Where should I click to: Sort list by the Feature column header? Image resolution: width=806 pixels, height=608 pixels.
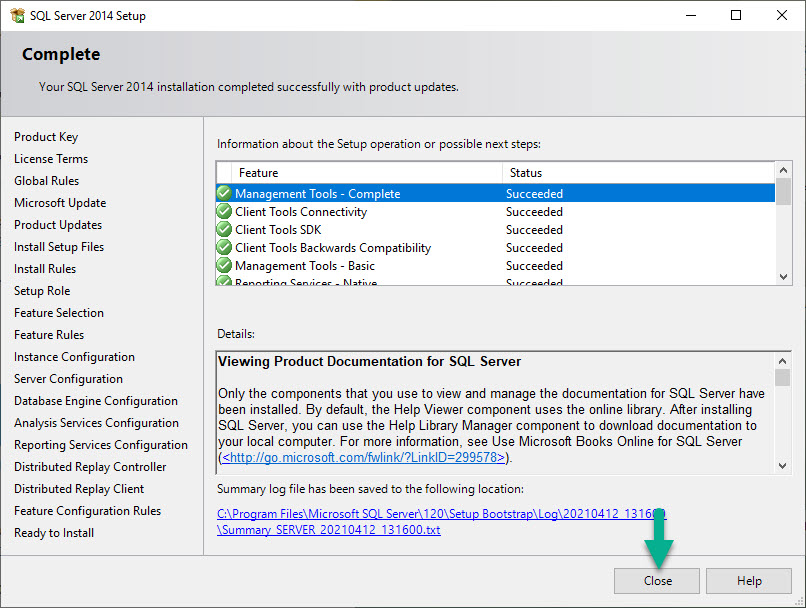click(367, 173)
